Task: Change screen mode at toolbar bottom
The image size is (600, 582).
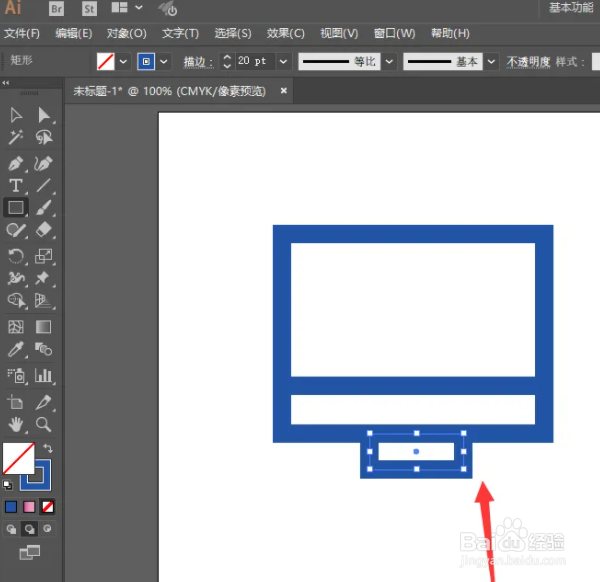Action: click(x=30, y=552)
